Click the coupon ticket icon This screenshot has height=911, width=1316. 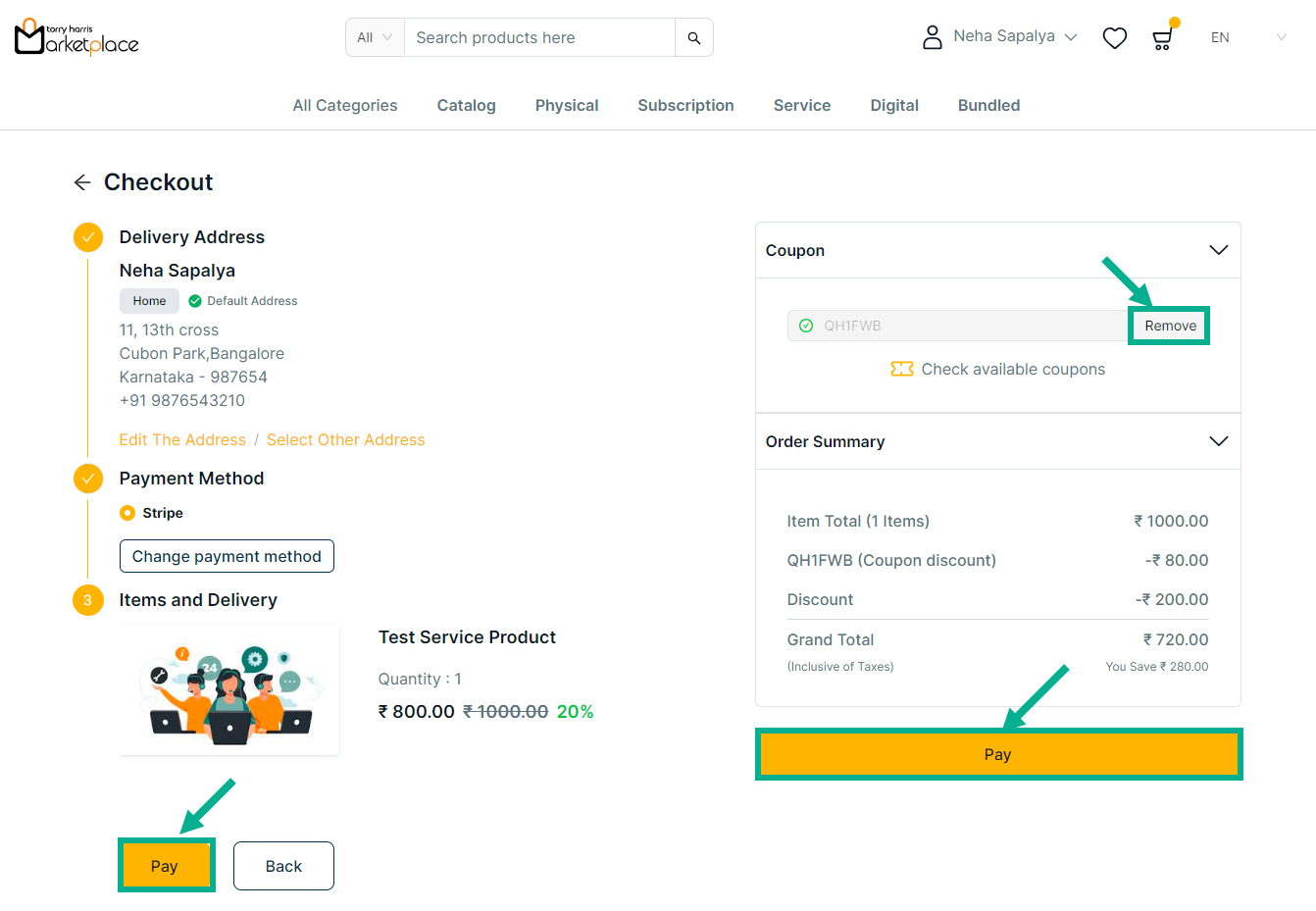(901, 369)
